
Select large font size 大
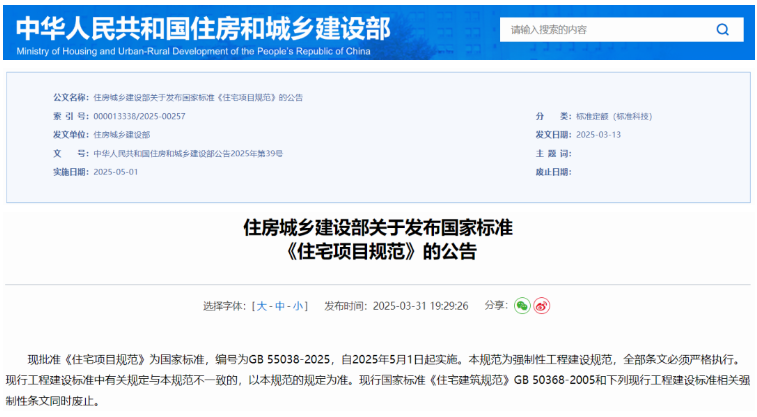click(x=262, y=306)
